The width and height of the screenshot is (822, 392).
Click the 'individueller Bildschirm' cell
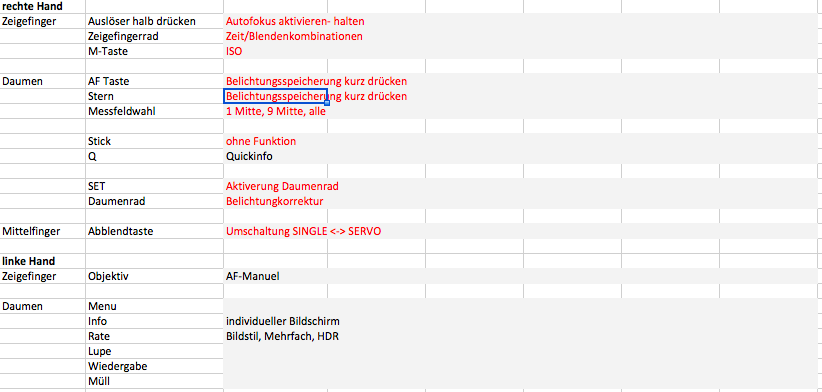point(276,321)
